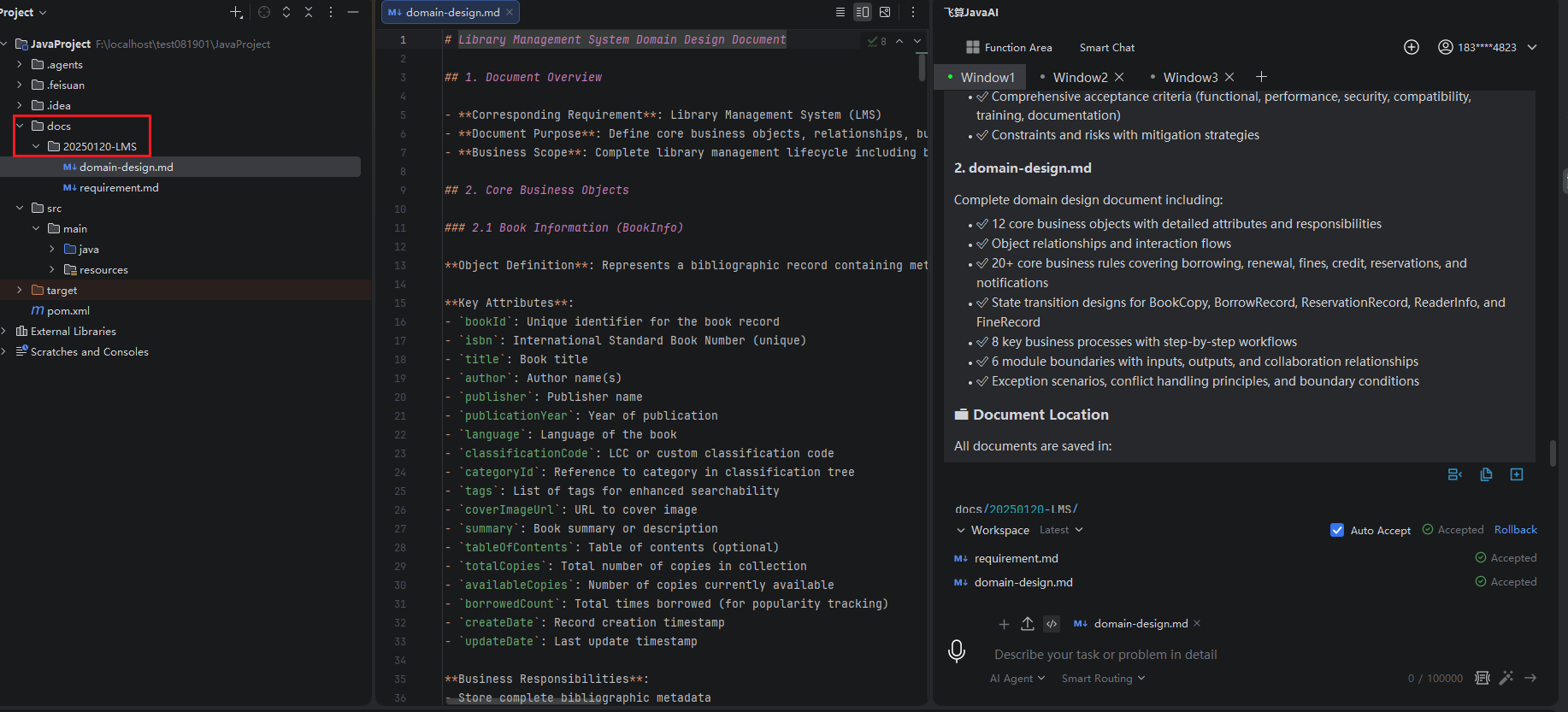The width and height of the screenshot is (1568, 712).
Task: Open requirement.md in Workspace list
Action: (1016, 558)
